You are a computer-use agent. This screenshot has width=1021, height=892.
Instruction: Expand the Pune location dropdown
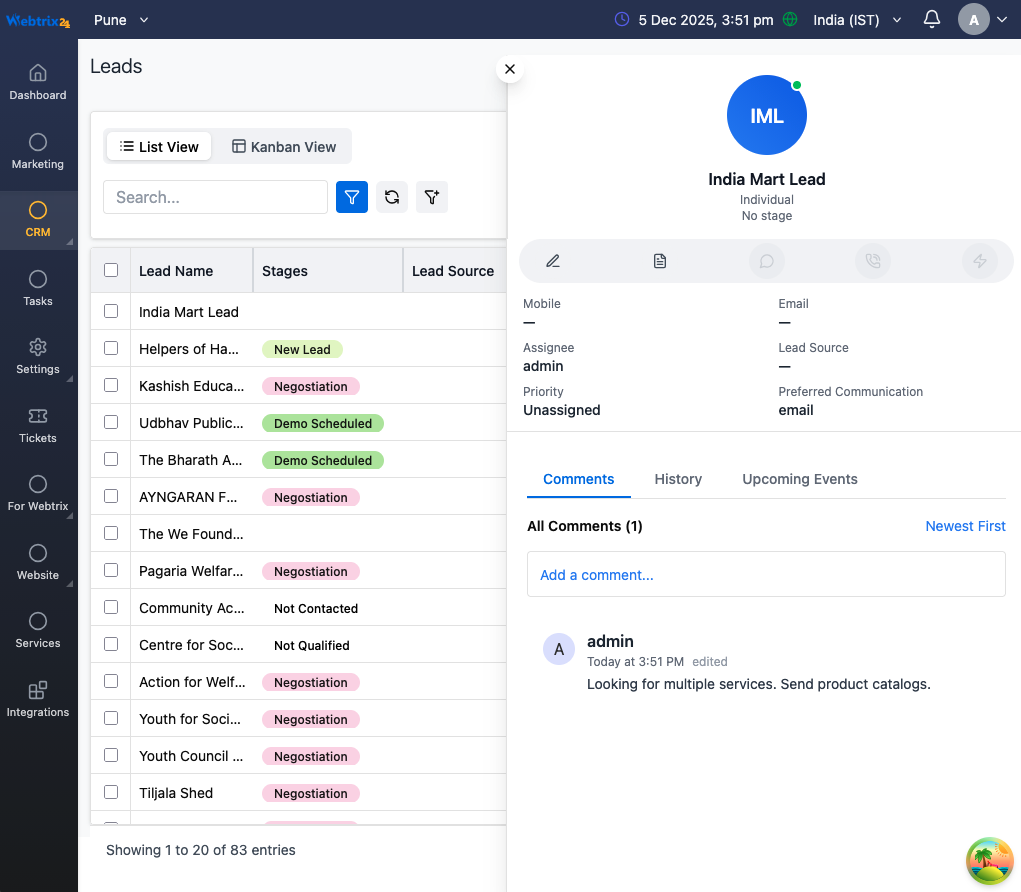[121, 20]
